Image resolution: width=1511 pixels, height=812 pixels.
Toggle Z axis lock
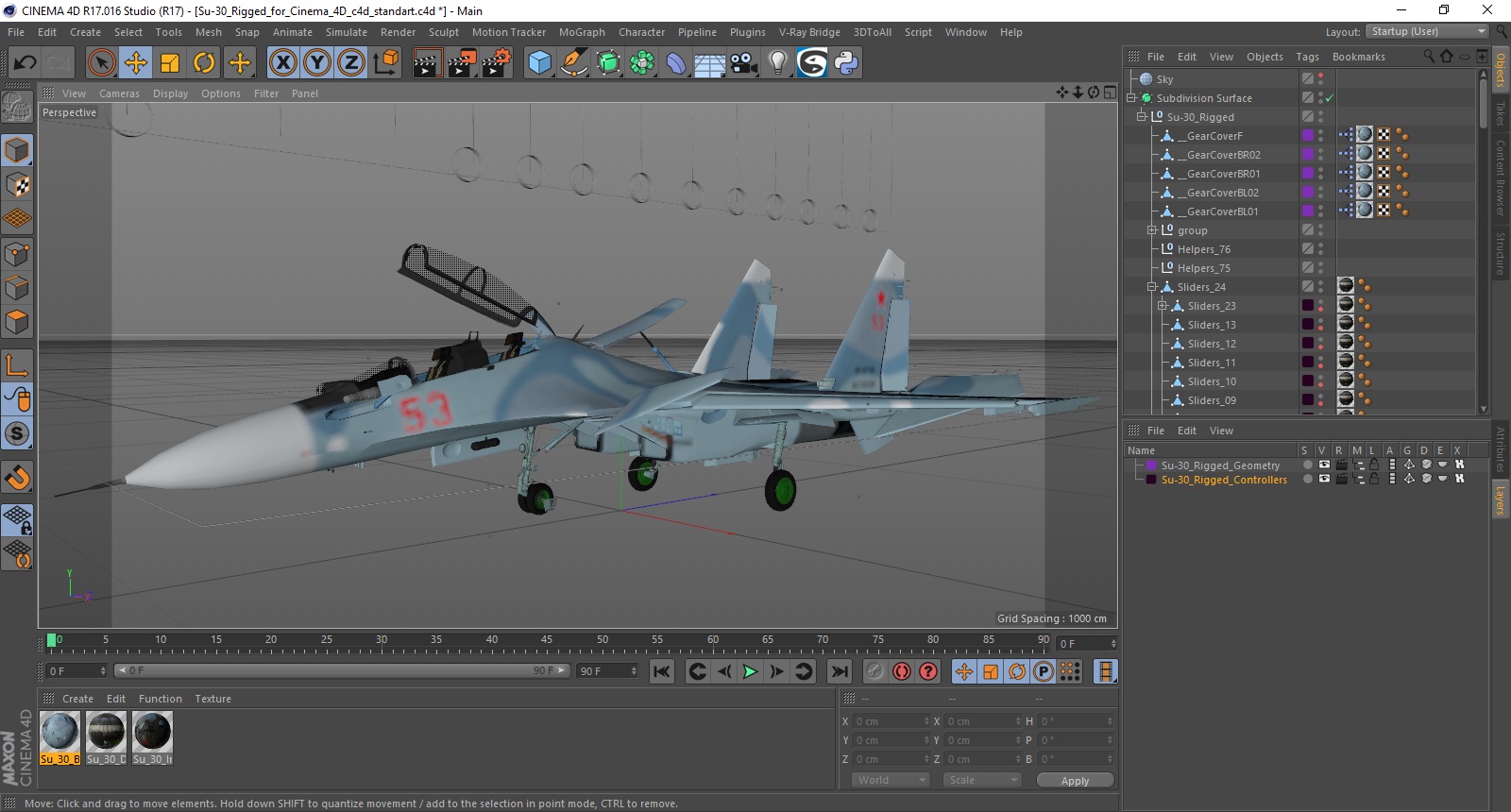350,63
